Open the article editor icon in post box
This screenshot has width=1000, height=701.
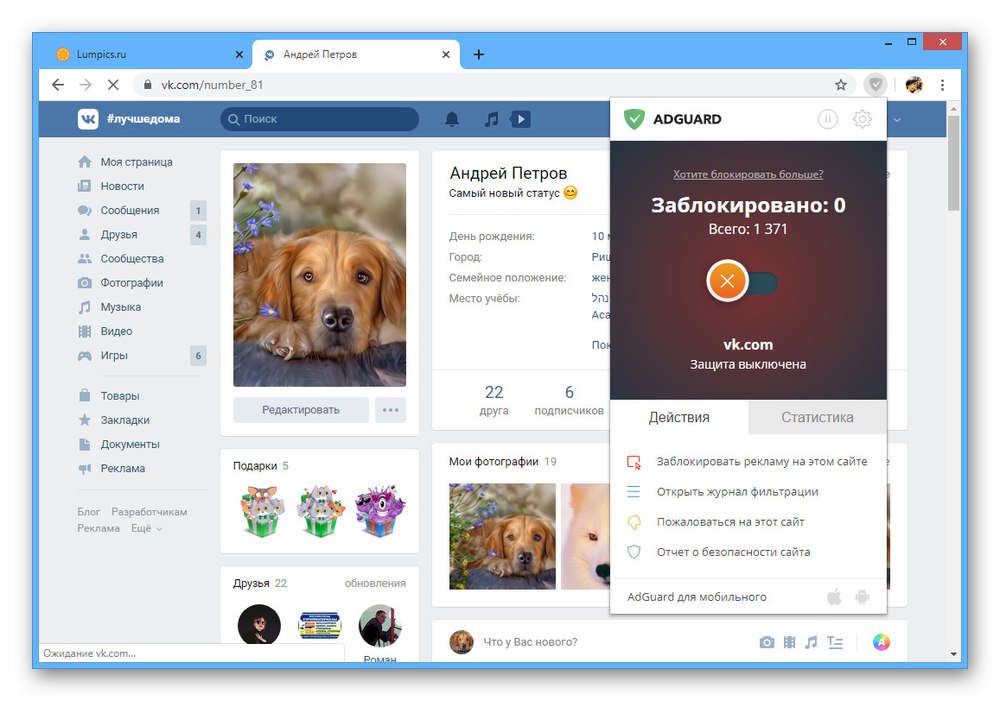pos(835,642)
